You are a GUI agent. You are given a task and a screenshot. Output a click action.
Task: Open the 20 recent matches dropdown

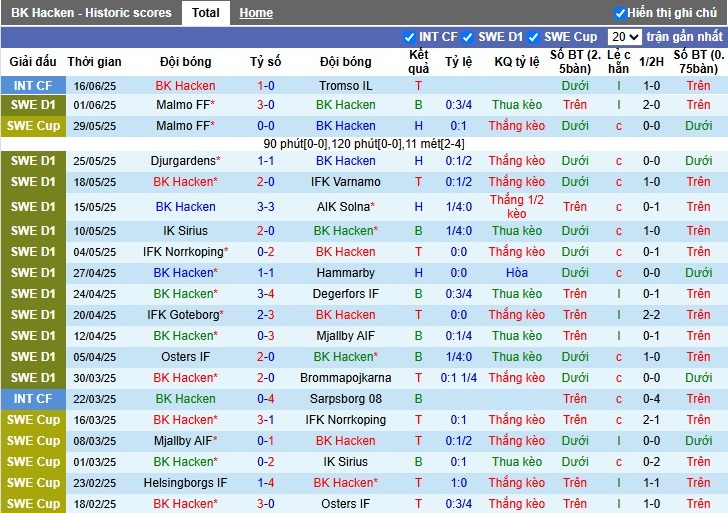(624, 37)
